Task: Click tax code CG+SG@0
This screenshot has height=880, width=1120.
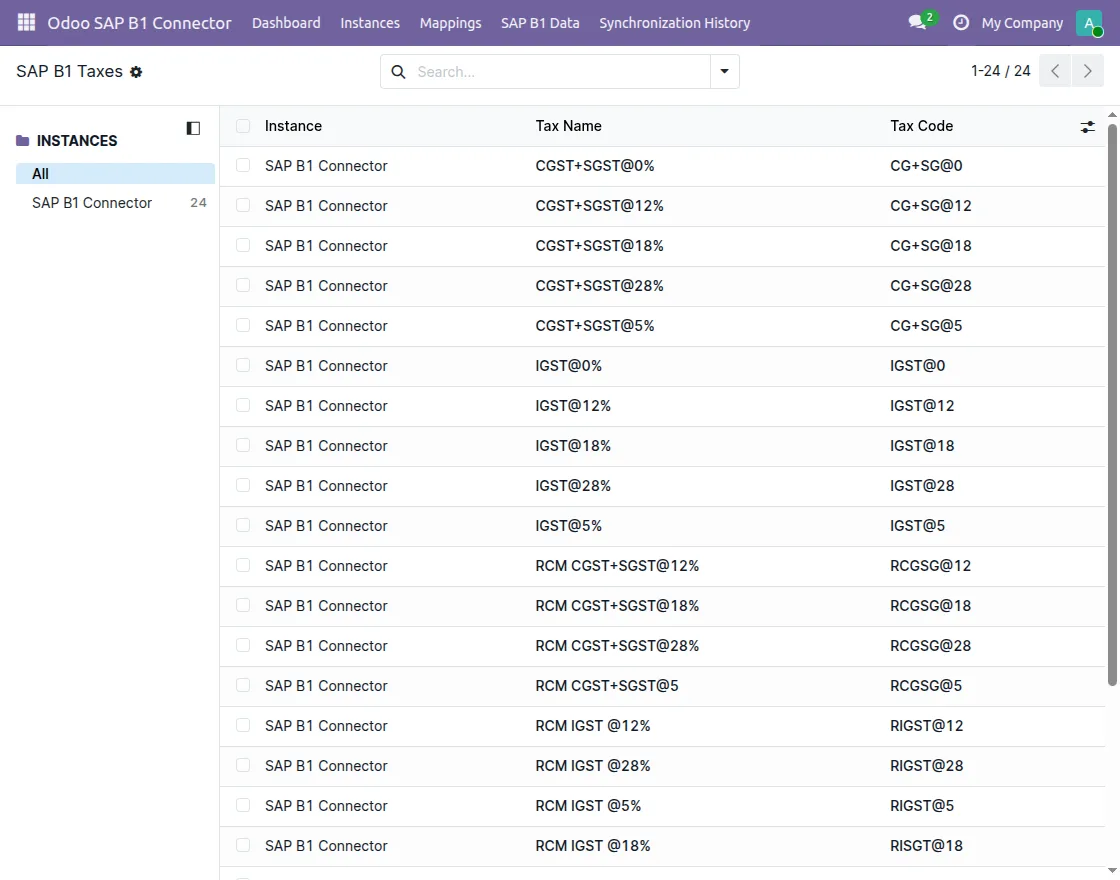Action: tap(926, 166)
